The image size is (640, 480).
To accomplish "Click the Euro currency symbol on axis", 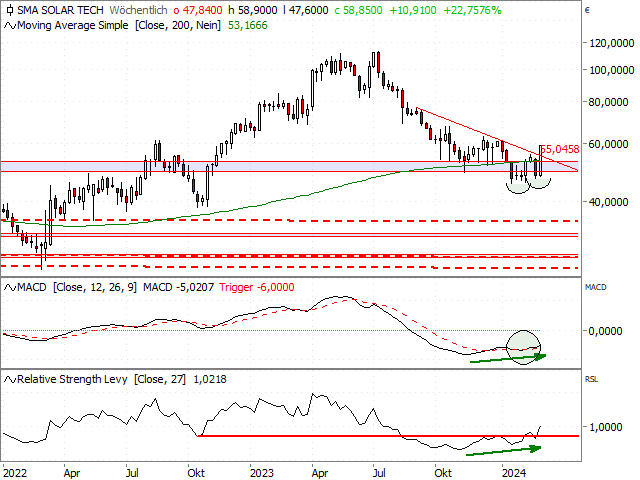I will [587, 10].
